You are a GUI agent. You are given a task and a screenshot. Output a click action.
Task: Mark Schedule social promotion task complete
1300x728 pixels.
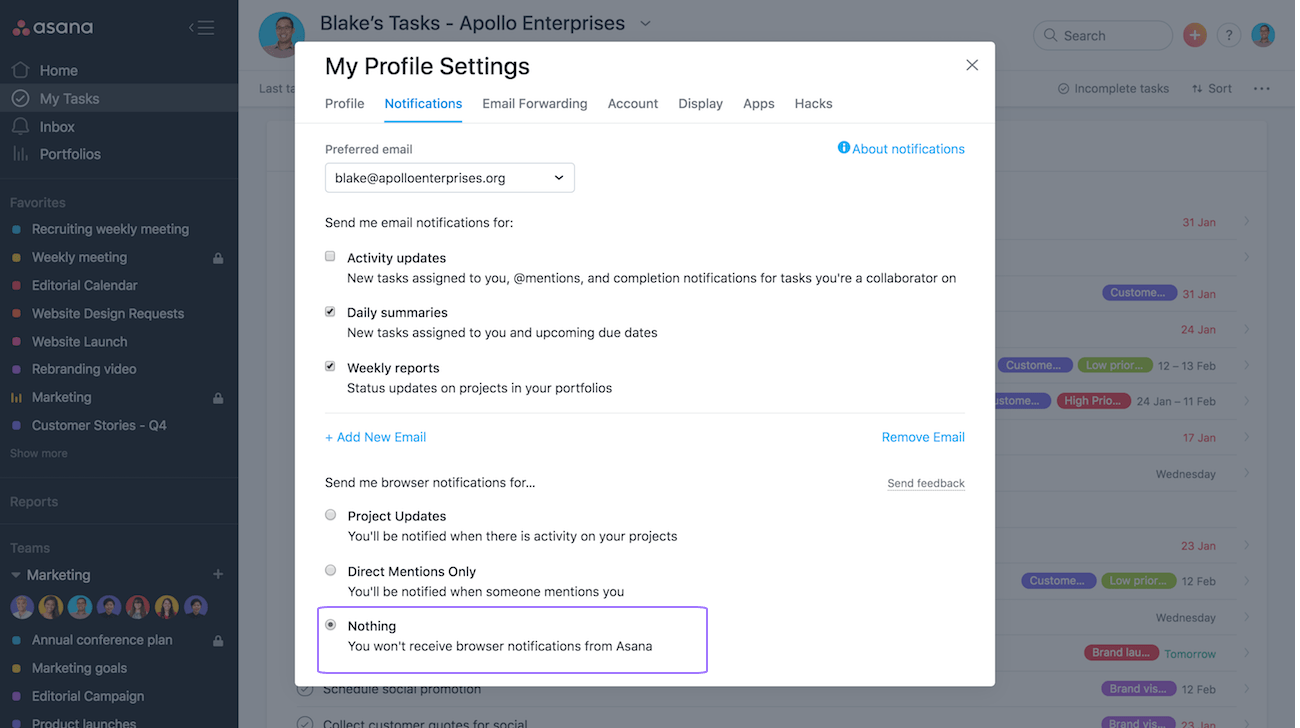[305, 690]
